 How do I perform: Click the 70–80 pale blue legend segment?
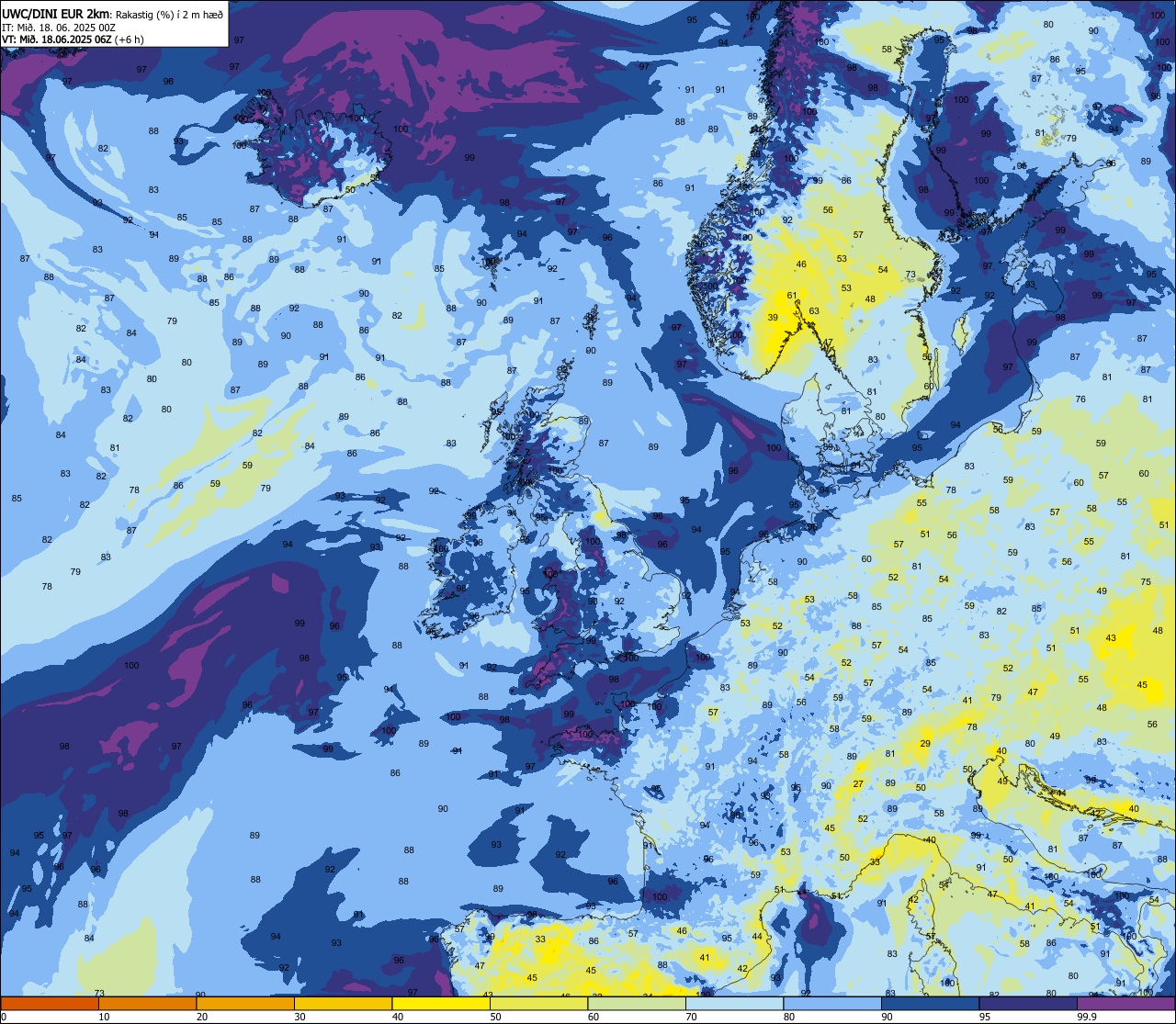coord(735,1004)
